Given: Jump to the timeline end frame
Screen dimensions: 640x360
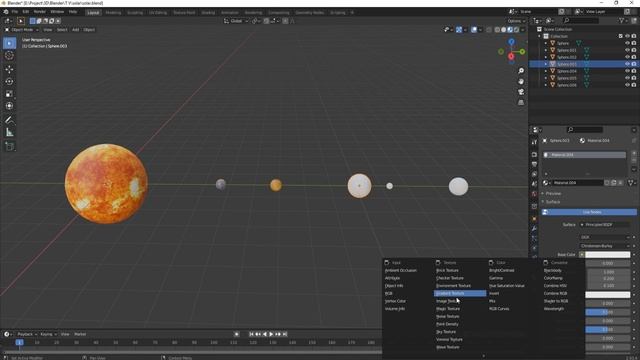Looking at the screenshot, I should tap(285, 334).
